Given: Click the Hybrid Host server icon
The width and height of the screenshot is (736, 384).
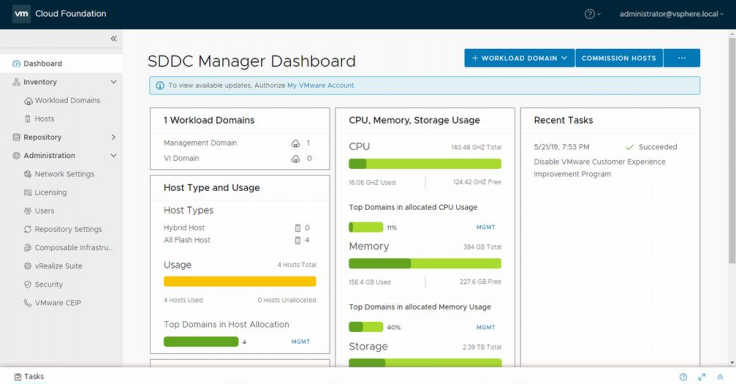Looking at the screenshot, I should click(x=297, y=228).
